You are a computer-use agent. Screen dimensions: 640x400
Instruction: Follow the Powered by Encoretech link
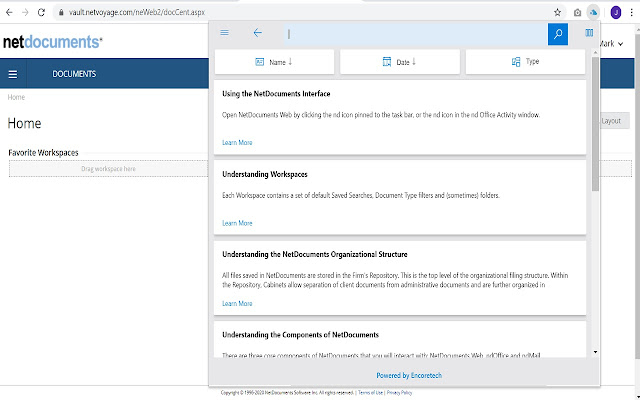(409, 376)
